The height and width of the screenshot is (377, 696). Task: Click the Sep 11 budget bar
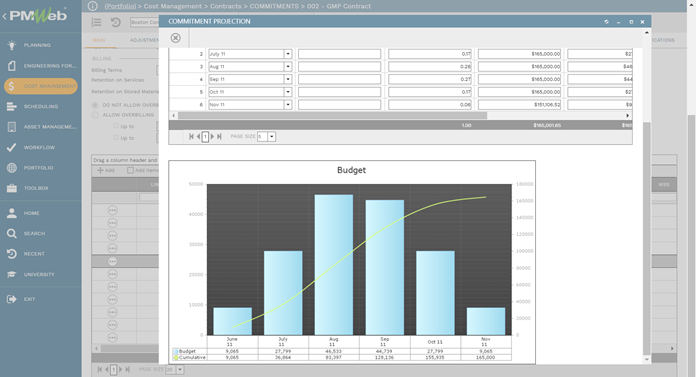coord(385,267)
